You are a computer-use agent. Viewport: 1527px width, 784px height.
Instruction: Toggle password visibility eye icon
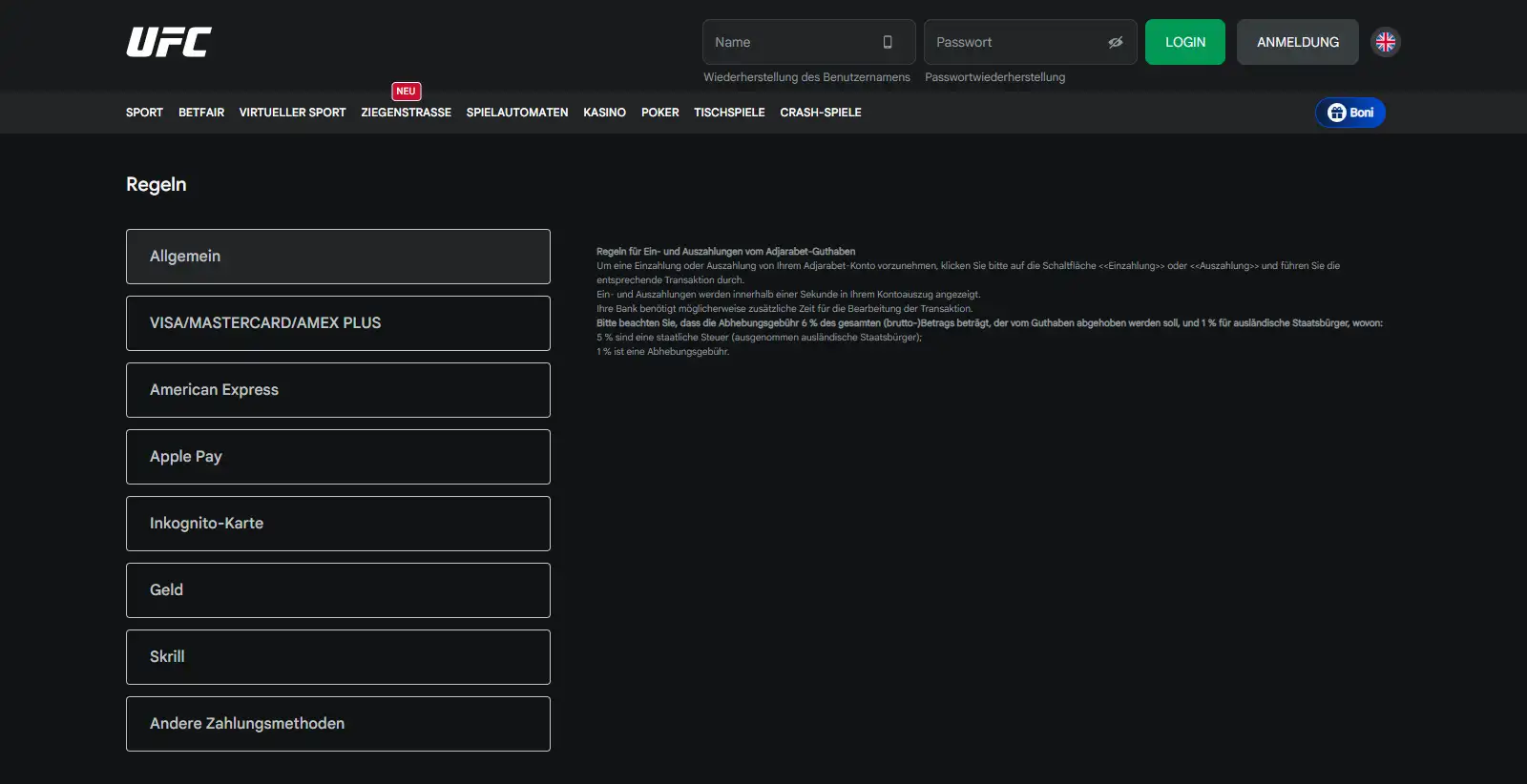[1115, 42]
